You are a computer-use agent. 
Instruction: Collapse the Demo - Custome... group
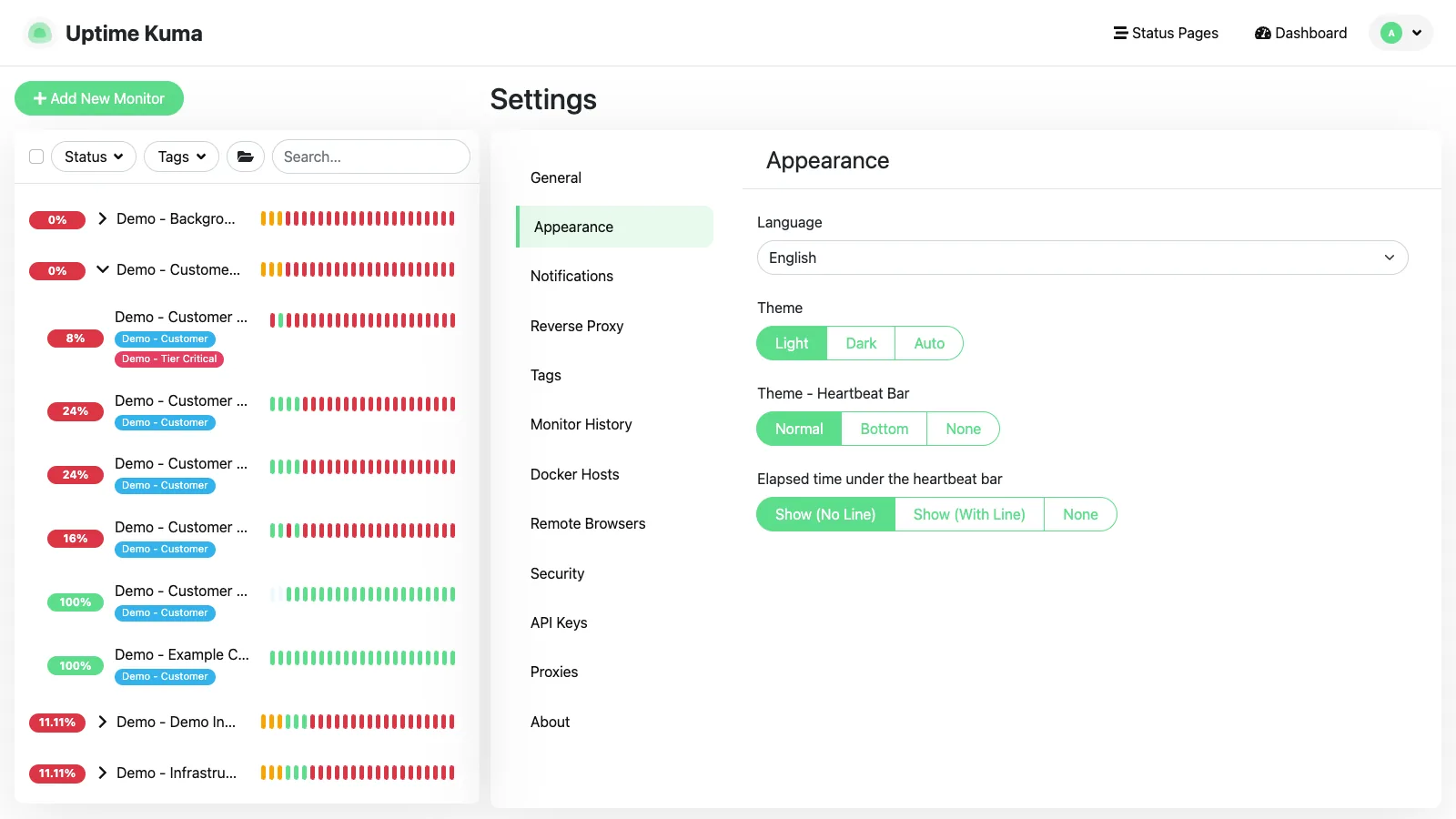[x=103, y=269]
